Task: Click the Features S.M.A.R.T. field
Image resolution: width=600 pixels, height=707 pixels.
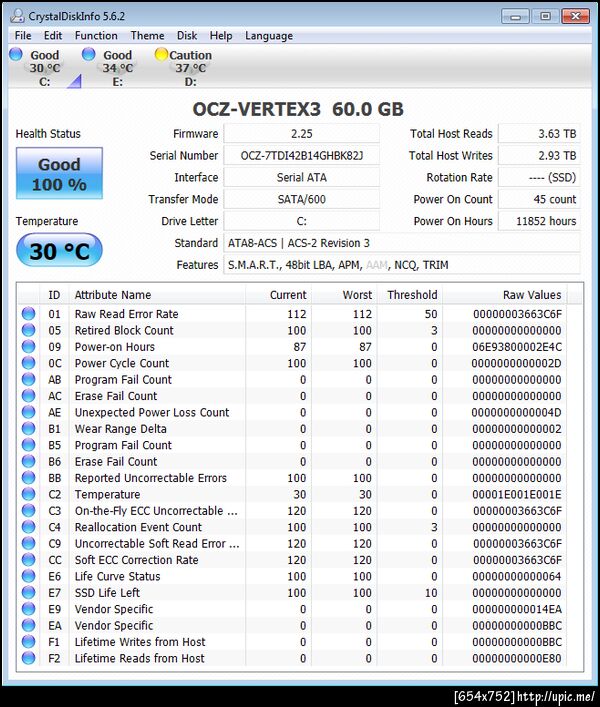Action: coord(402,265)
